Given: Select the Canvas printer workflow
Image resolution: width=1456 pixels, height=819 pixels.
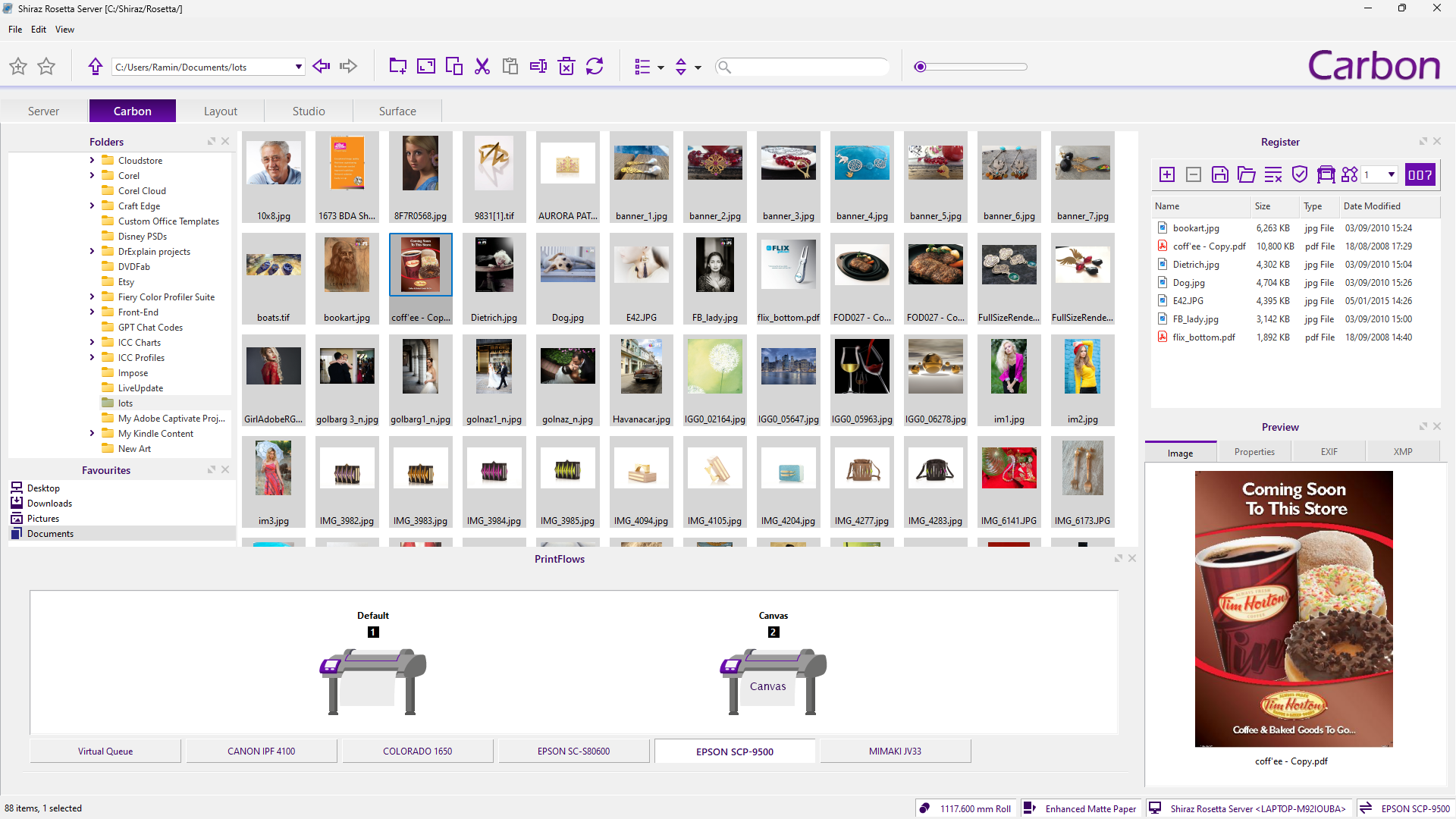Looking at the screenshot, I should (x=773, y=680).
